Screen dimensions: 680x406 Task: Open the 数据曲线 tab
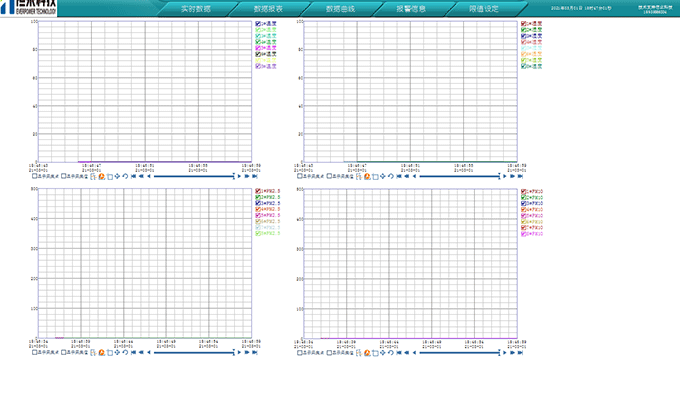tap(340, 8)
